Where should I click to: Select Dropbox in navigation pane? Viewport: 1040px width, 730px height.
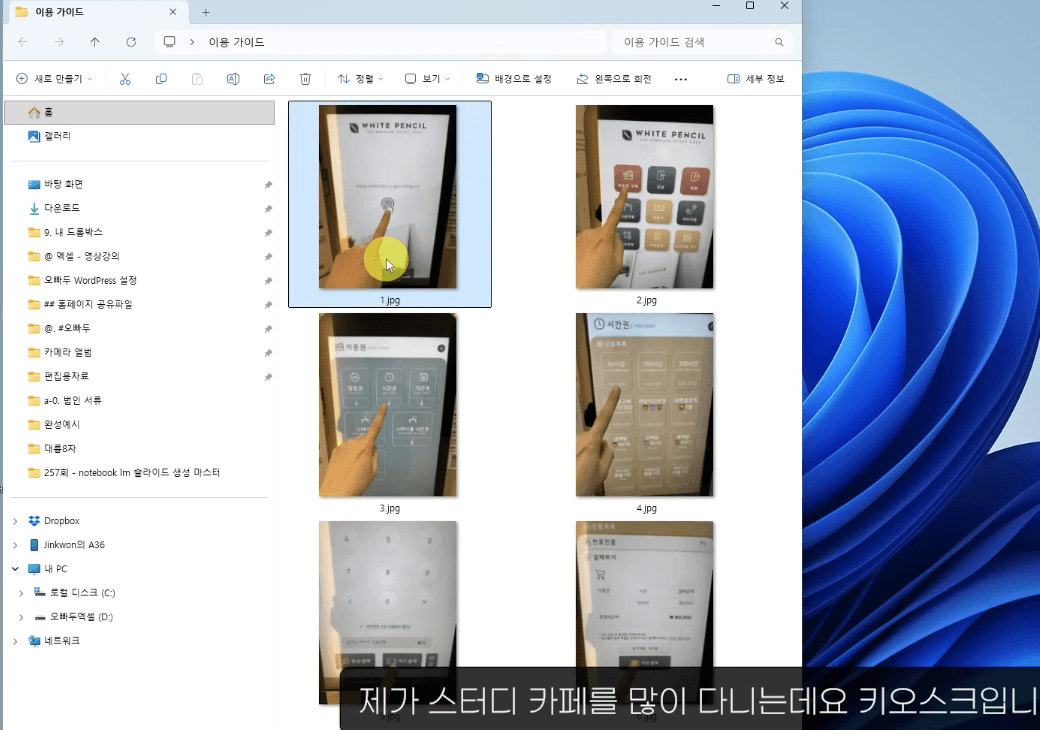tap(61, 521)
